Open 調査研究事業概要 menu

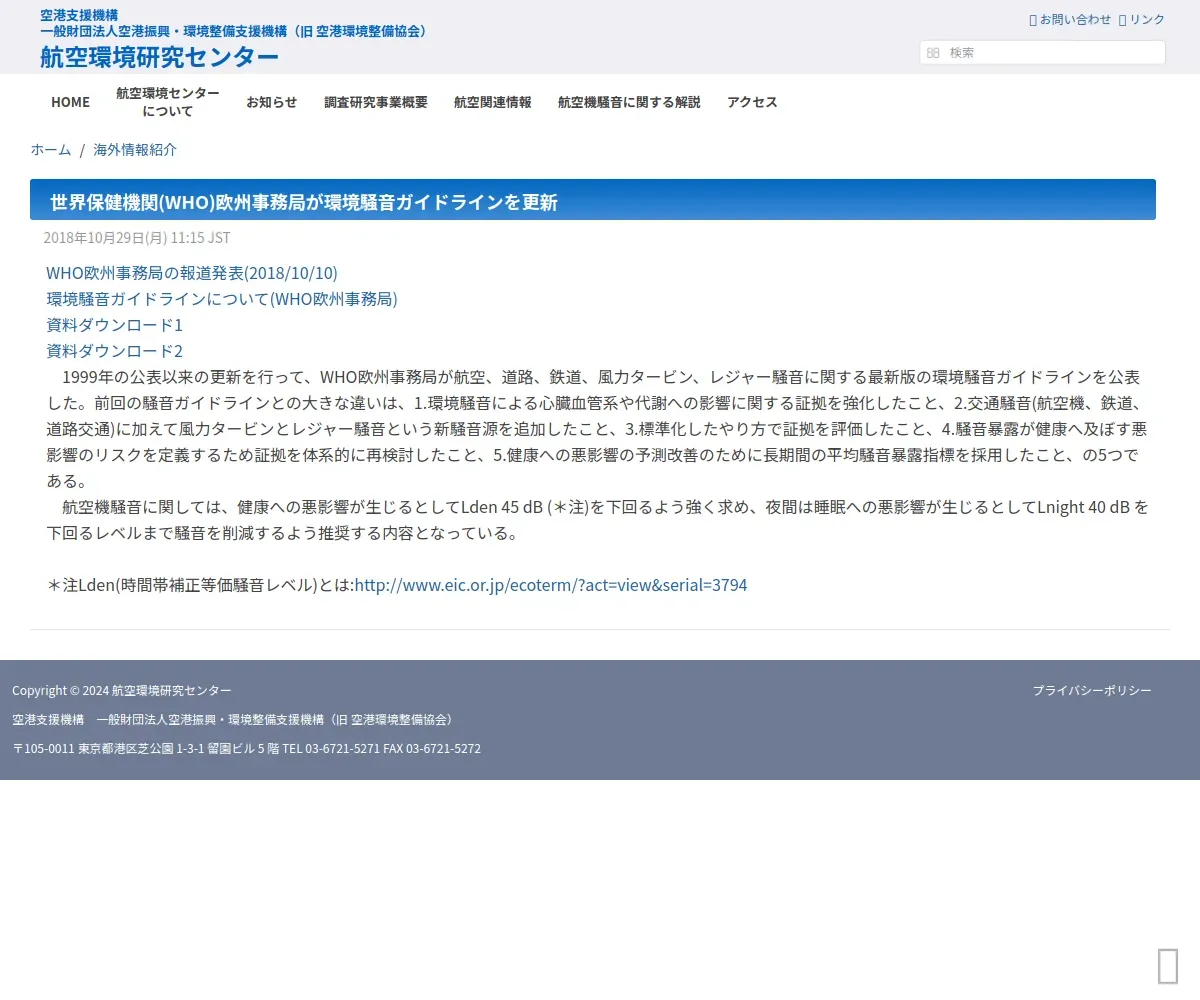click(x=376, y=102)
